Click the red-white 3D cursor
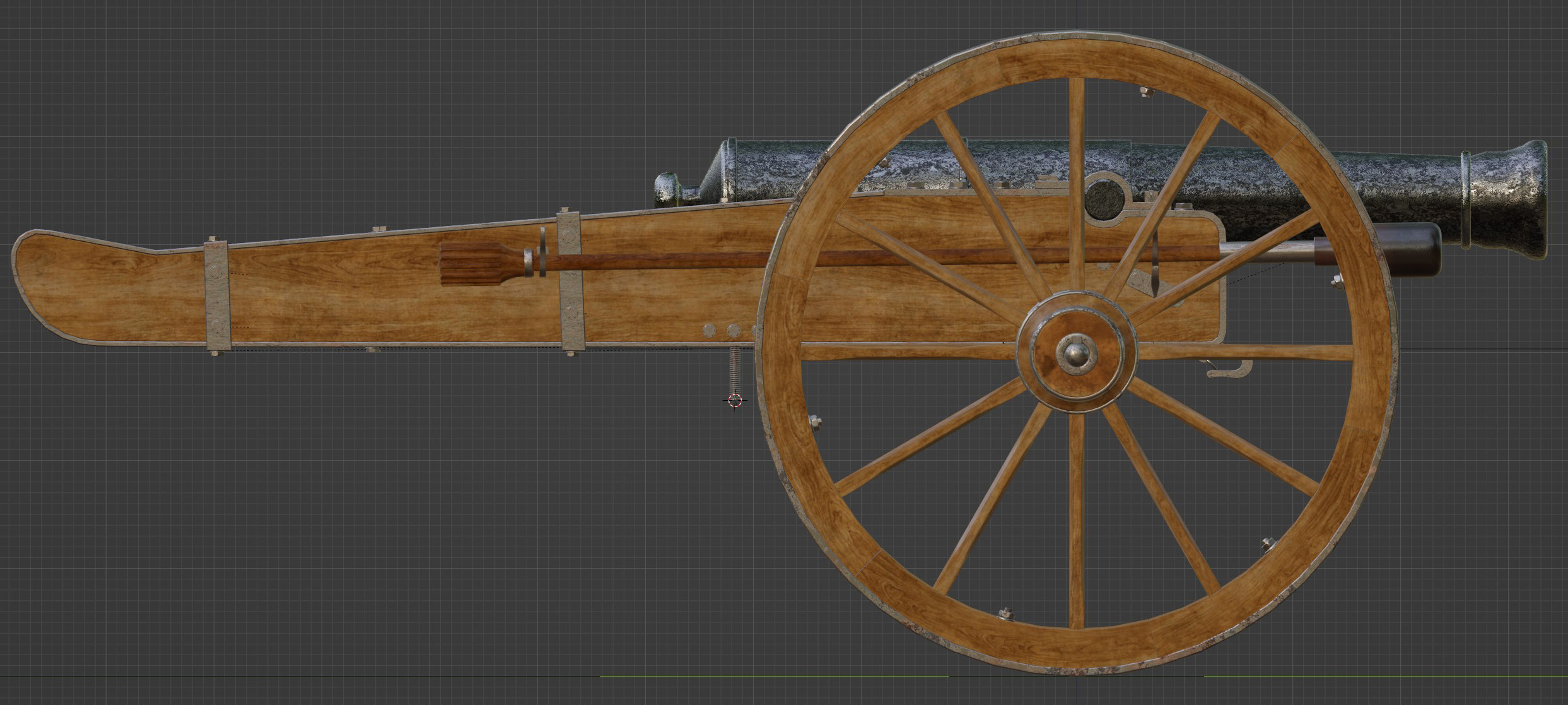The image size is (1568, 705). 734,400
